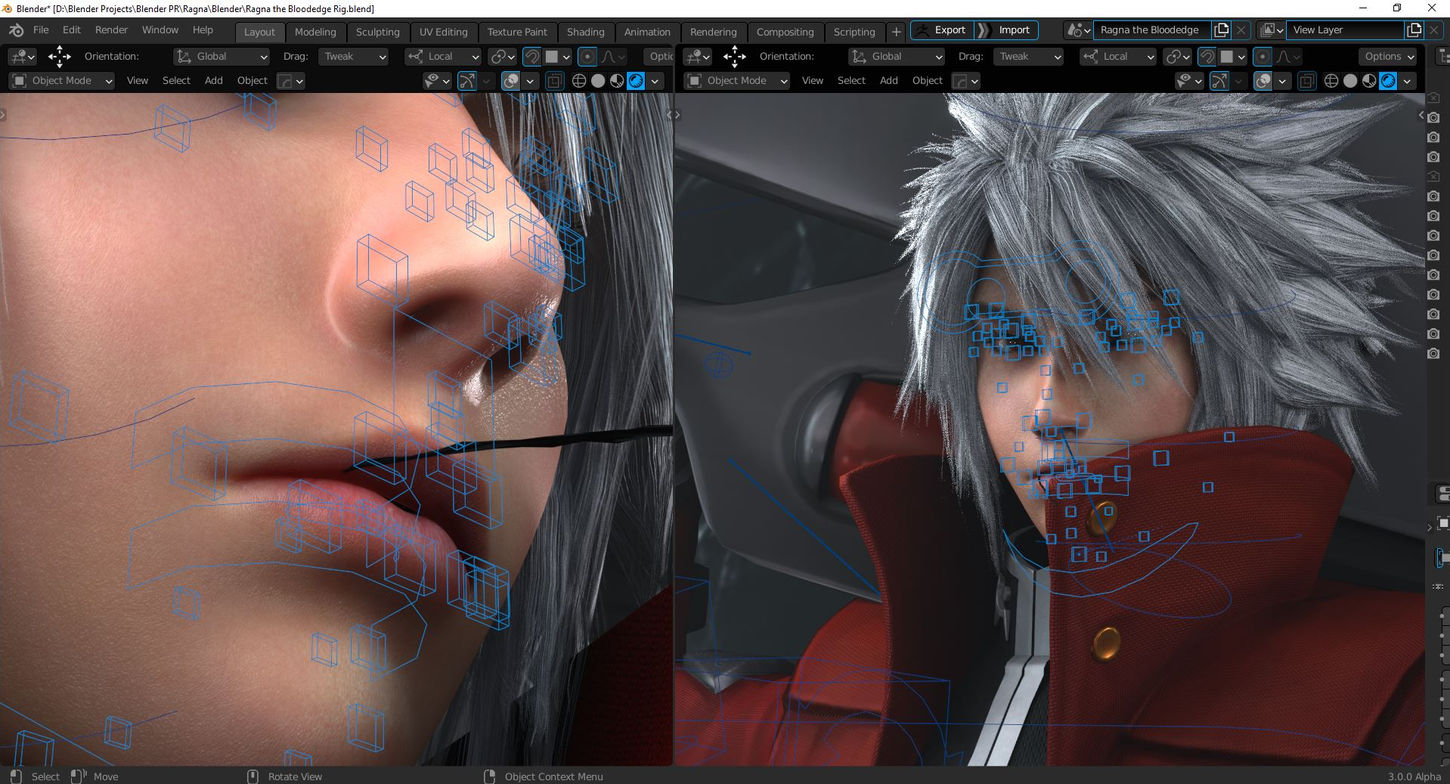This screenshot has width=1450, height=784.
Task: Open Local transform orientation dropdown, left viewport
Action: click(x=443, y=56)
